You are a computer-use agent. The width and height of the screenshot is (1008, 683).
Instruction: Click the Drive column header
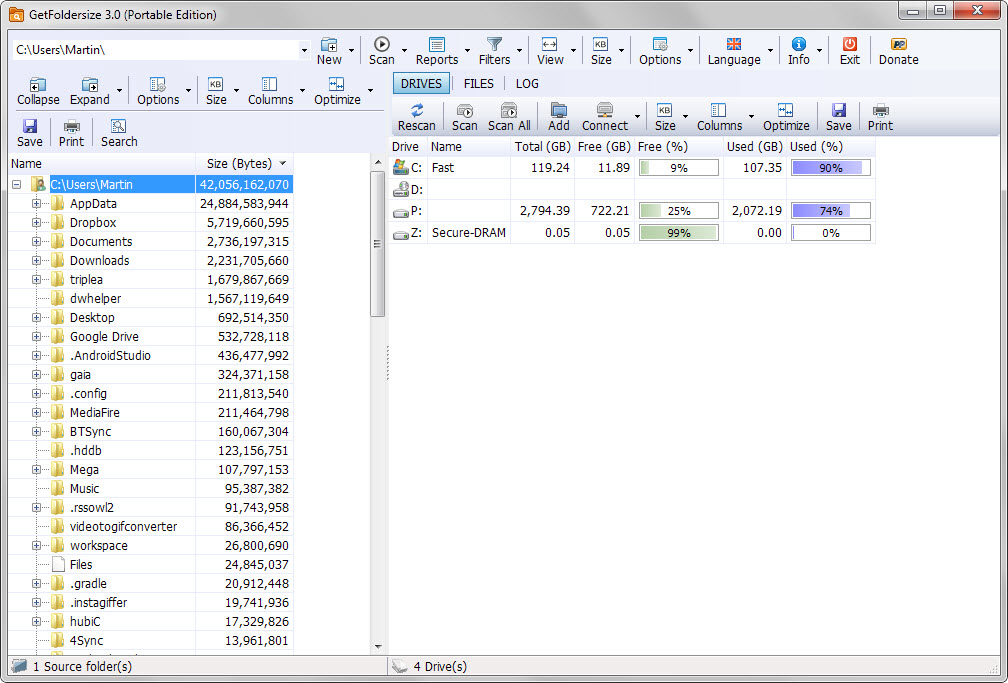click(408, 147)
